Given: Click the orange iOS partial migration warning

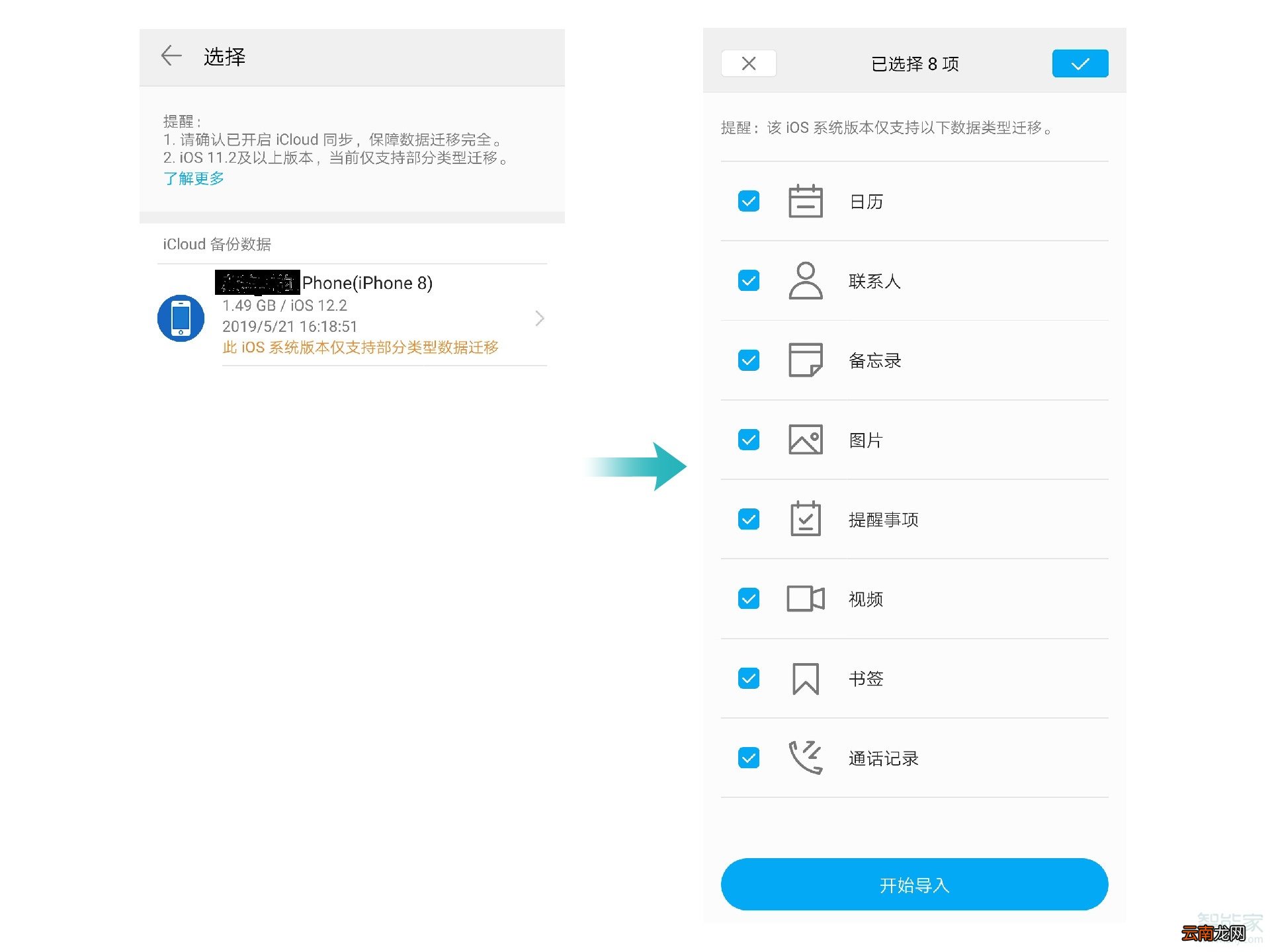Looking at the screenshot, I should tap(360, 348).
